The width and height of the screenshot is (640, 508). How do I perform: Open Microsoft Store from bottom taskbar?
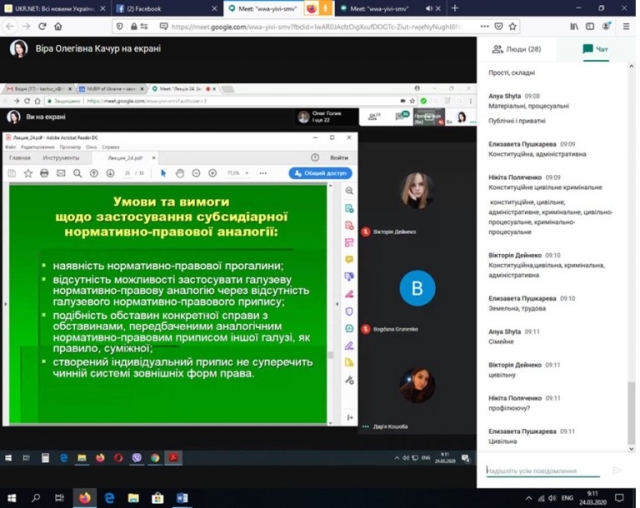[158, 498]
